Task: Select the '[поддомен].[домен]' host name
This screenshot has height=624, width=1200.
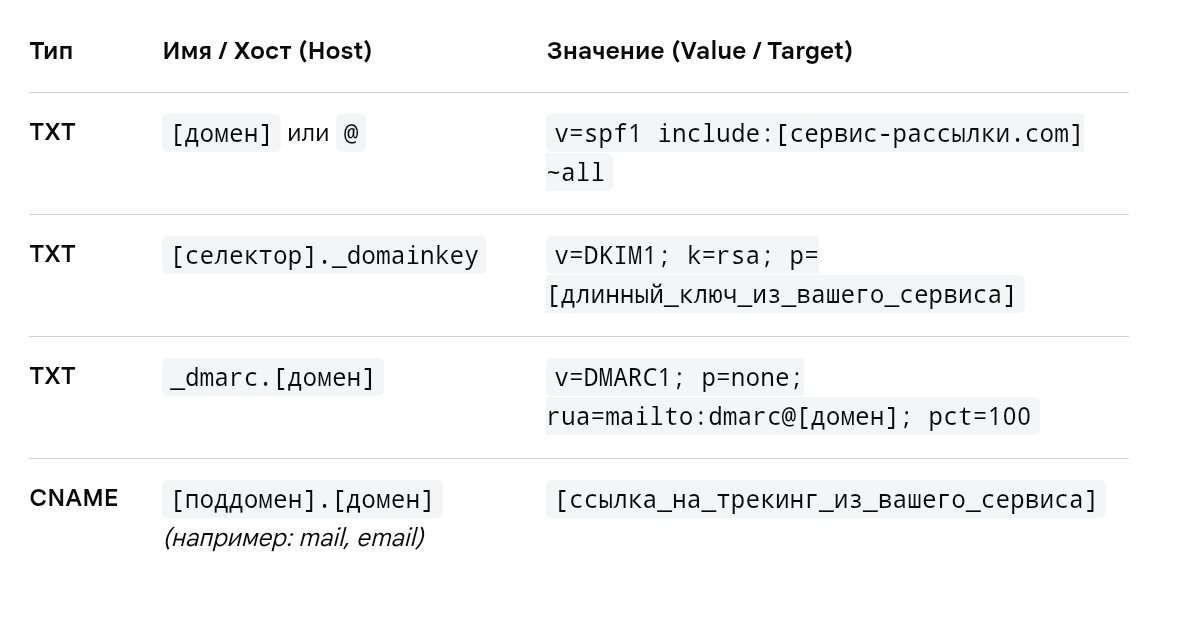Action: tap(302, 499)
